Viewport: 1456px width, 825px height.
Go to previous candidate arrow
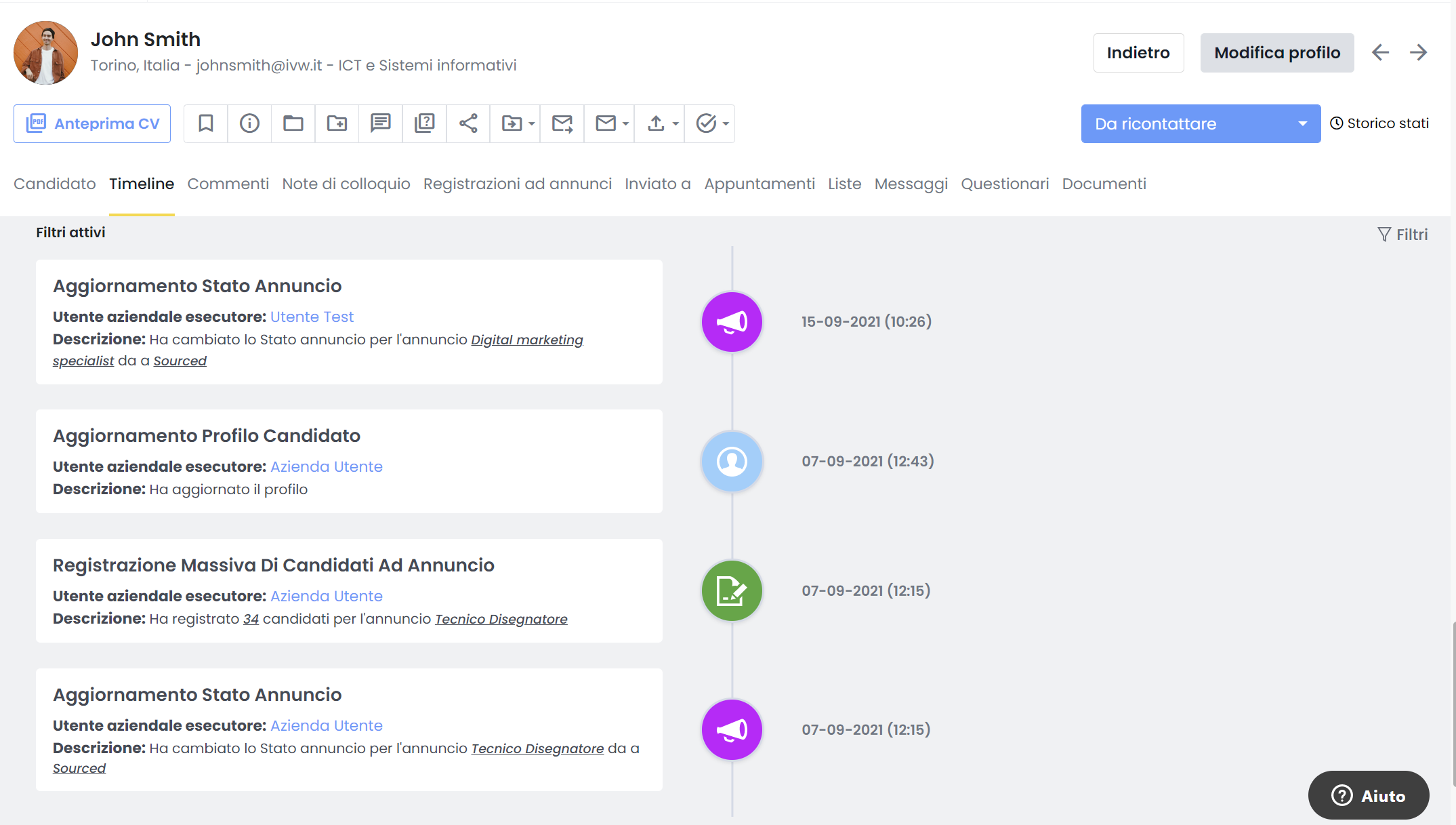pos(1380,53)
